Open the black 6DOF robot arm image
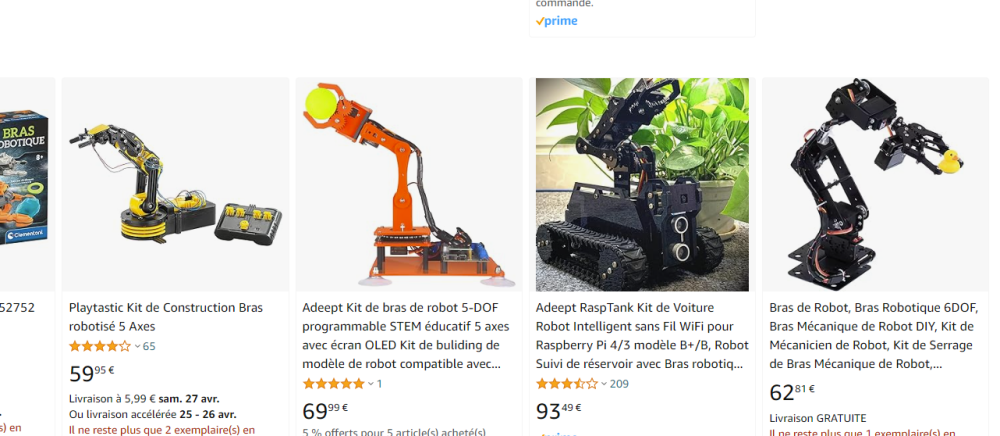 click(x=876, y=185)
